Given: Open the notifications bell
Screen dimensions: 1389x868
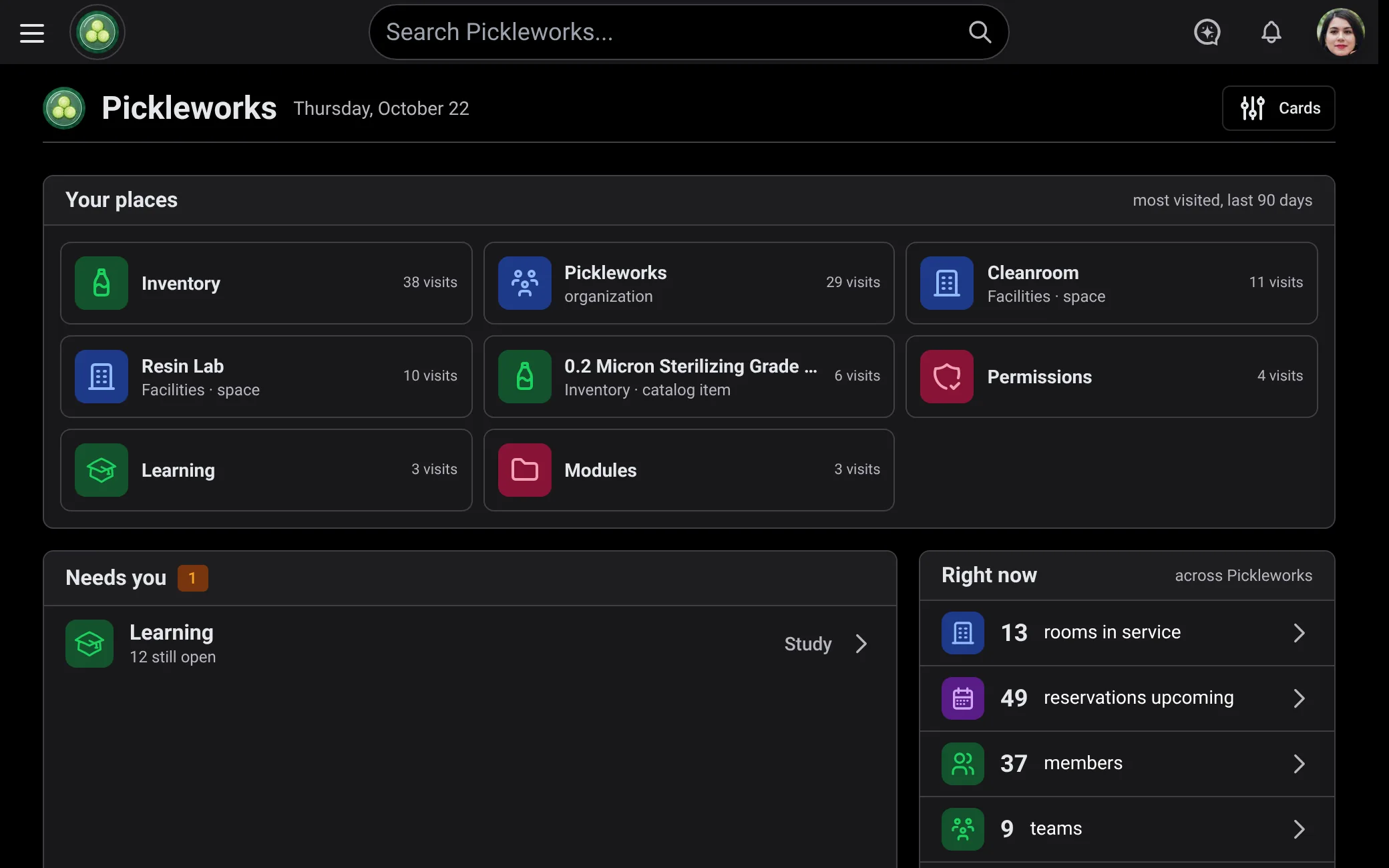Looking at the screenshot, I should [x=1271, y=32].
